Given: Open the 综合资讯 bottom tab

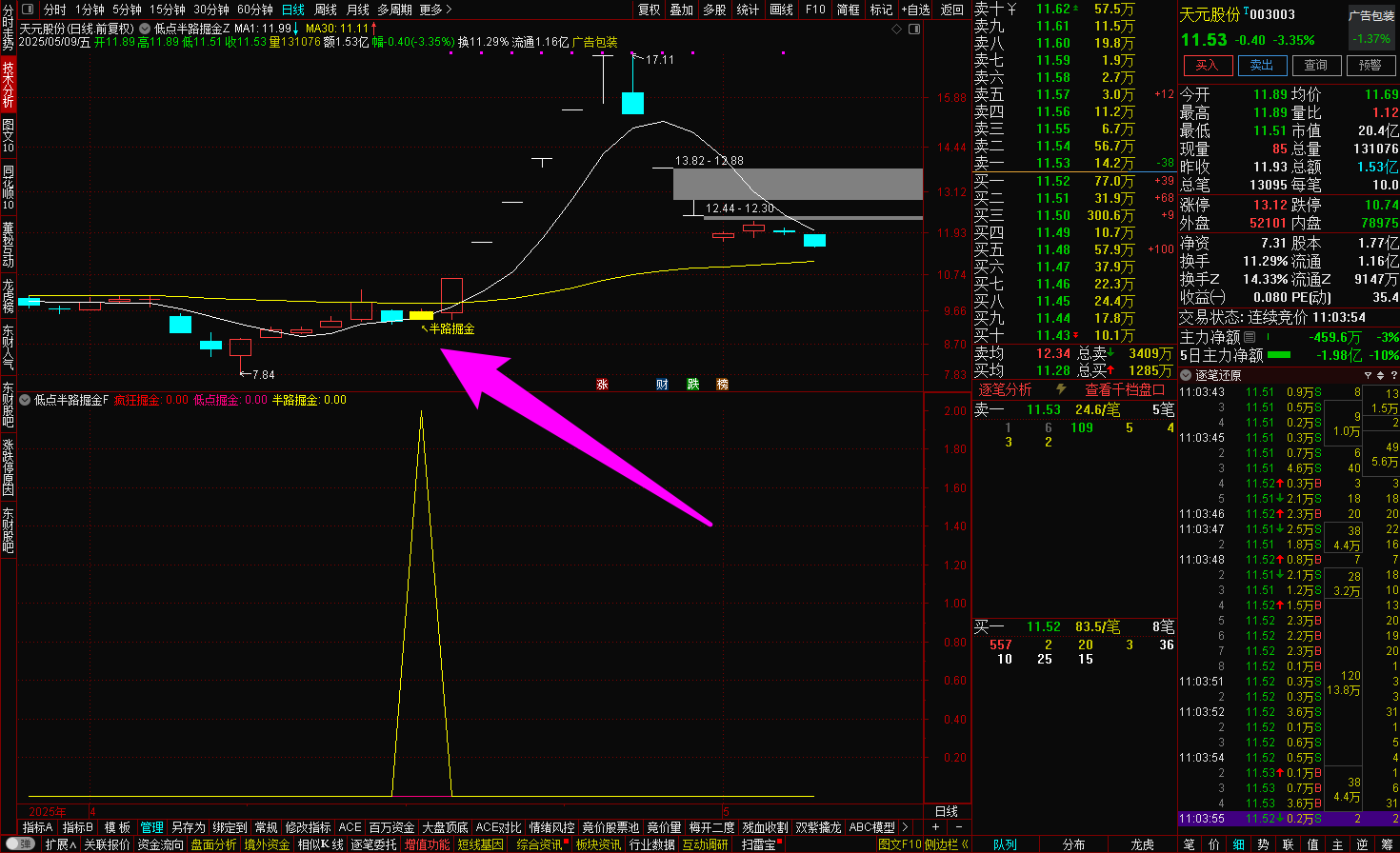Looking at the screenshot, I should (x=539, y=844).
